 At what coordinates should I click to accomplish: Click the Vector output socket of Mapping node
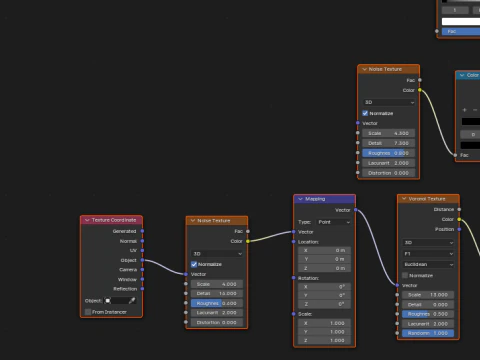pos(356,210)
